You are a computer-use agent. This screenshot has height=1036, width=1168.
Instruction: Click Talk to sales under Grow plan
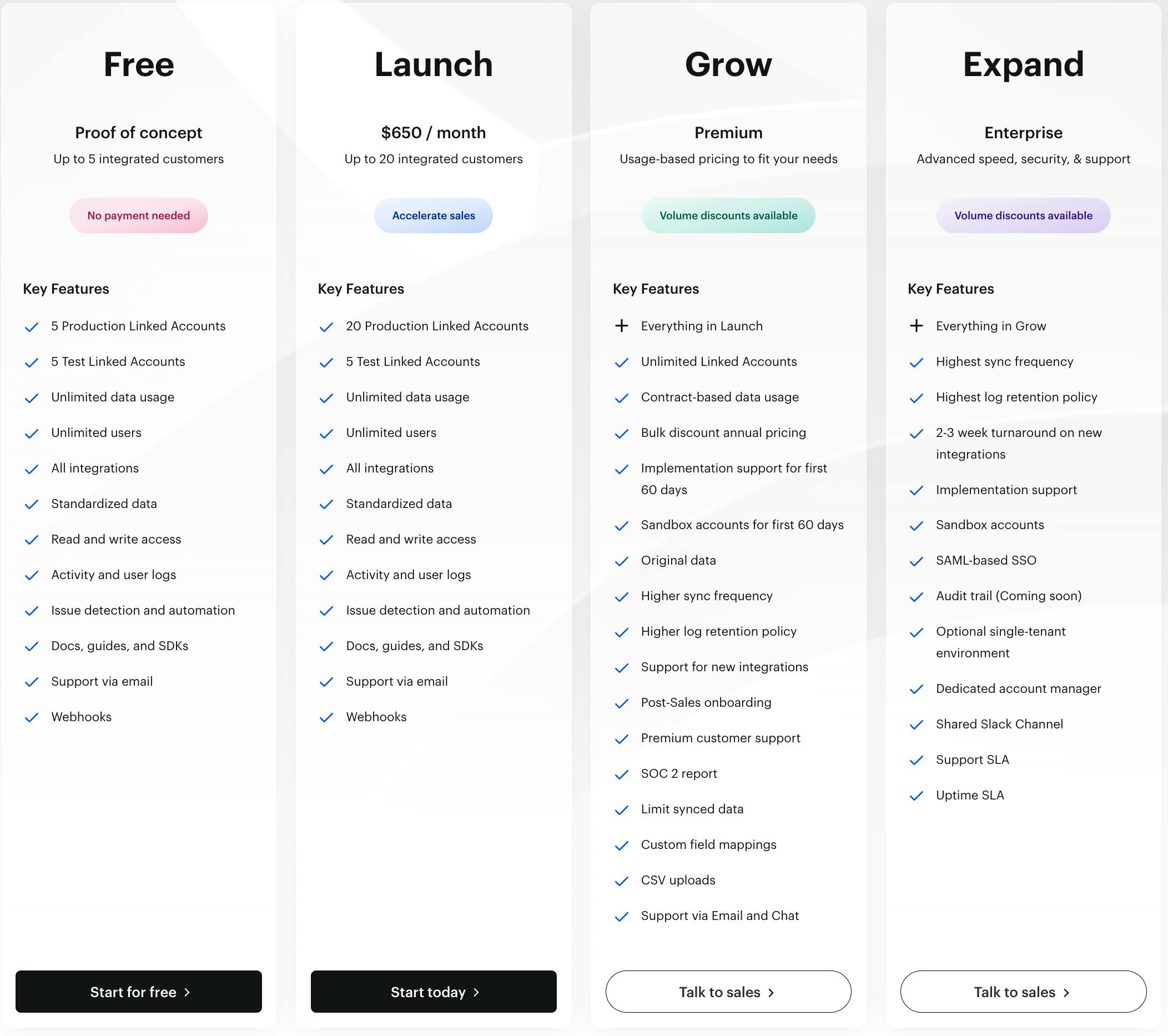(x=728, y=992)
